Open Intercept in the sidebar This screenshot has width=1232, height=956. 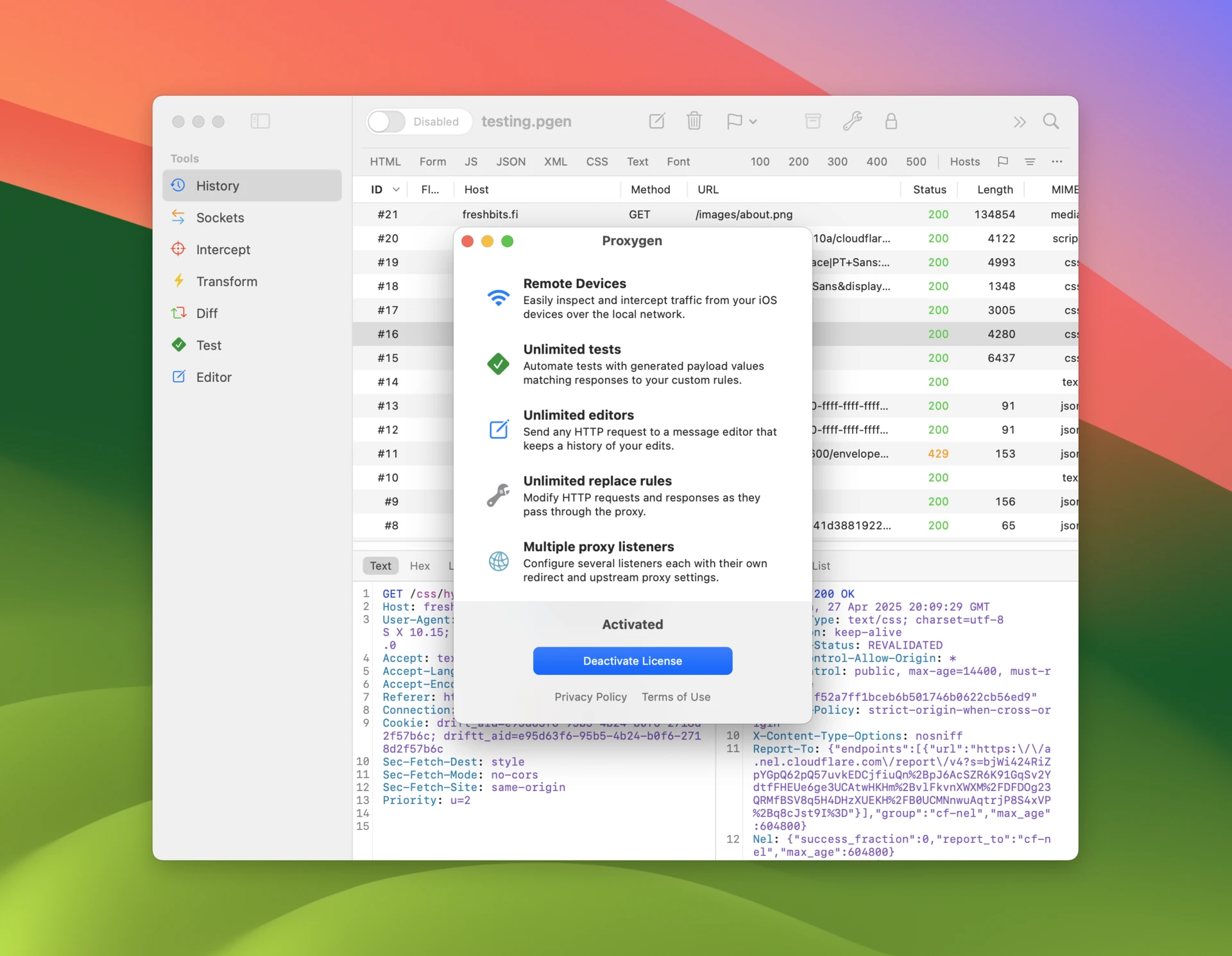tap(223, 250)
